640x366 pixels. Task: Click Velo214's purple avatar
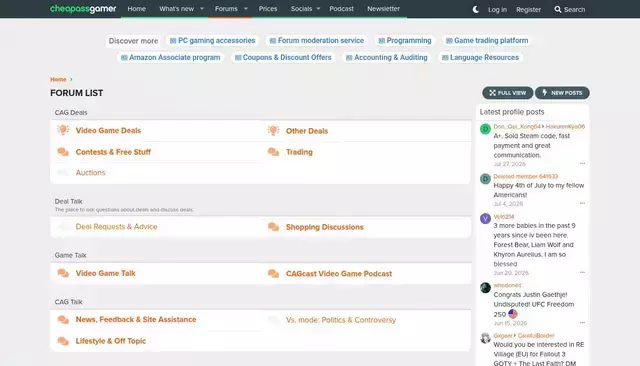click(x=485, y=218)
